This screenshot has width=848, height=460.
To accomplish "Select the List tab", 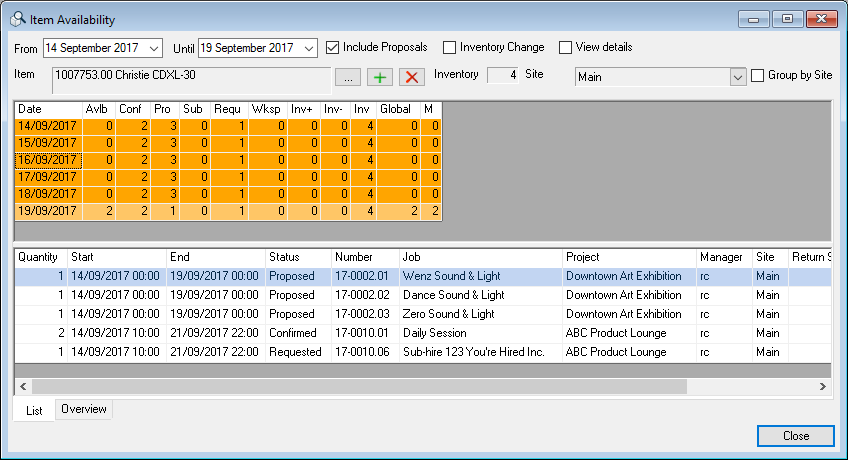I will 33,410.
